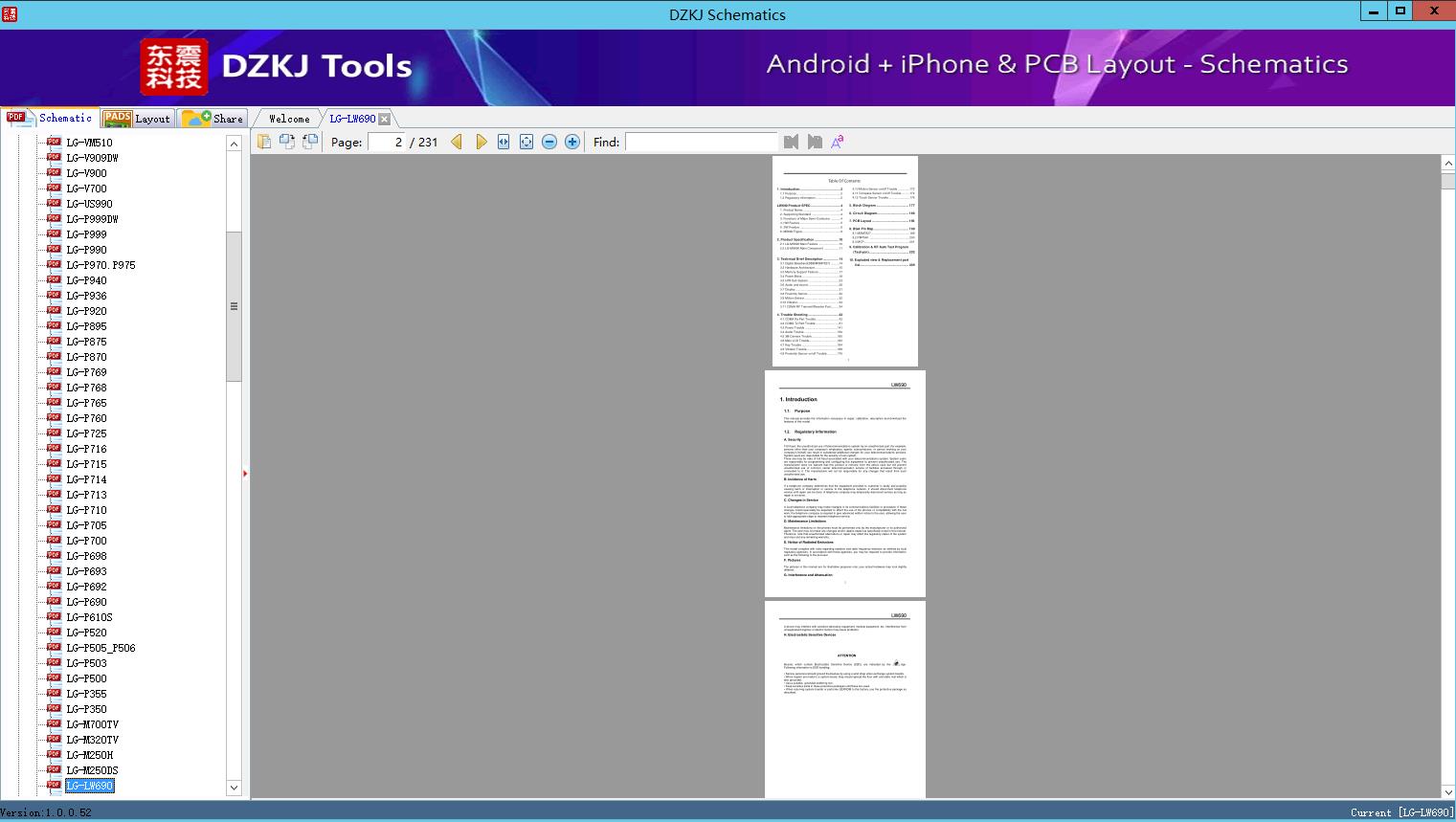Image resolution: width=1456 pixels, height=822 pixels.
Task: Find next match icon
Action: (x=815, y=142)
